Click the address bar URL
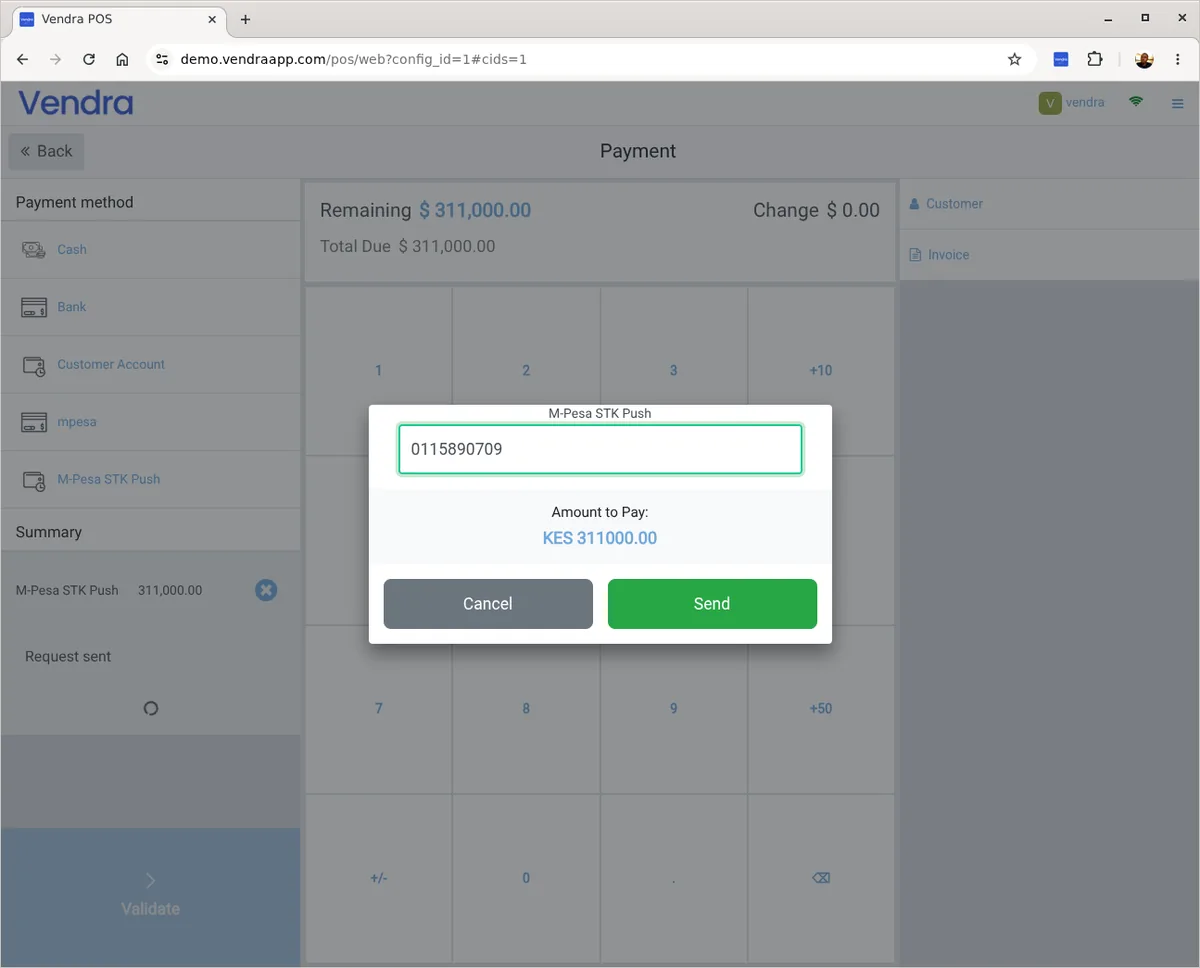 point(353,59)
